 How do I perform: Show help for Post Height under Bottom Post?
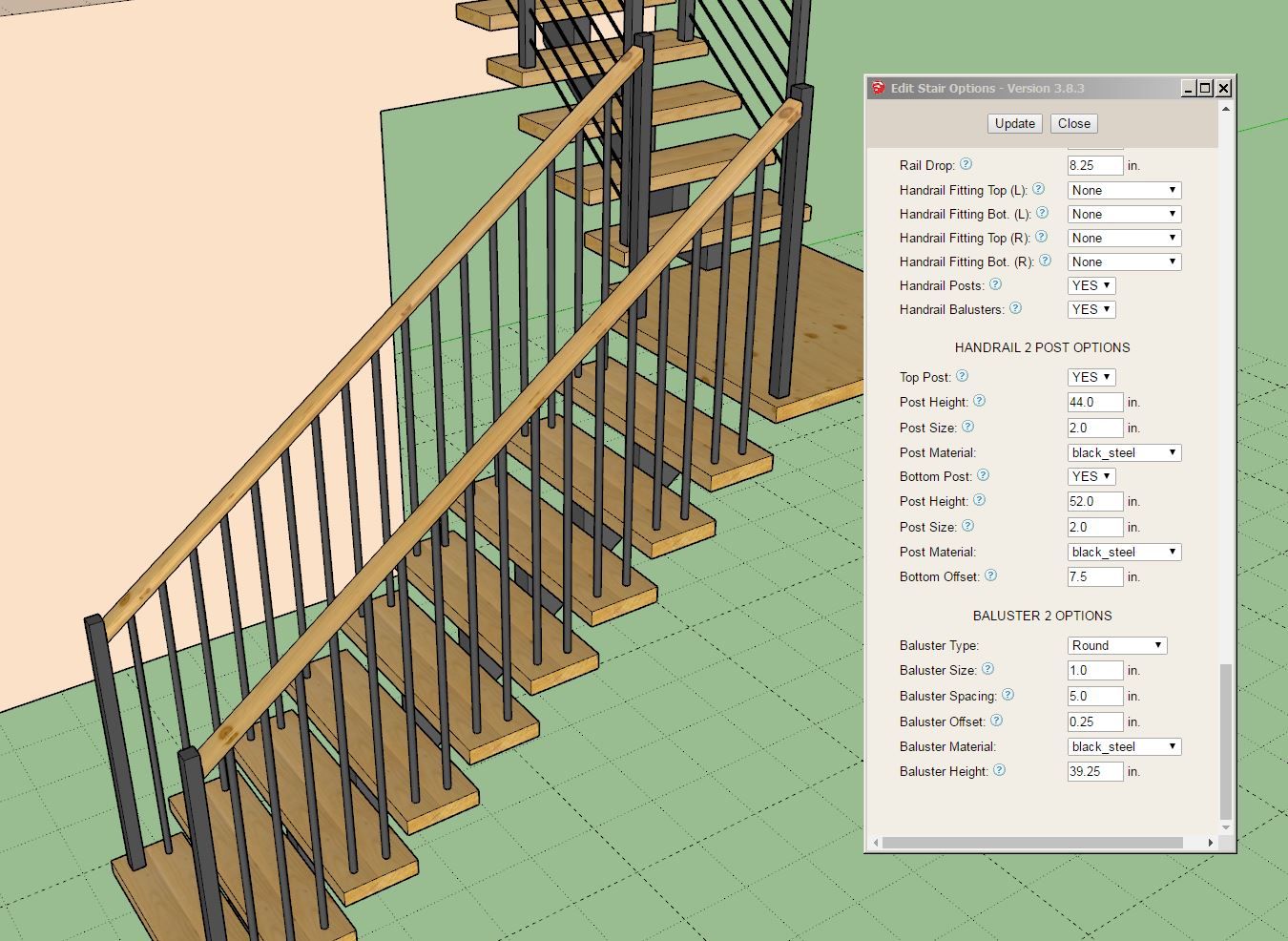pyautogui.click(x=979, y=500)
